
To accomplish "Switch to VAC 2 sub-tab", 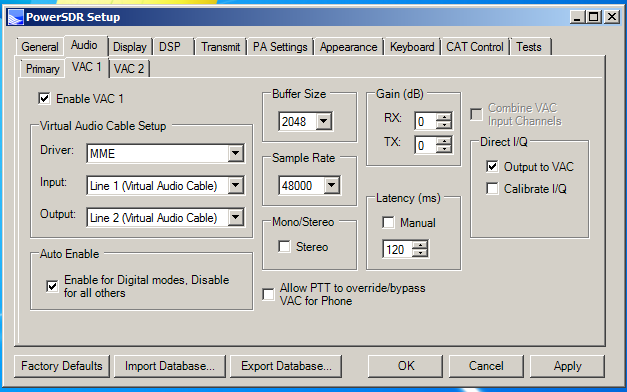I will click(x=129, y=69).
